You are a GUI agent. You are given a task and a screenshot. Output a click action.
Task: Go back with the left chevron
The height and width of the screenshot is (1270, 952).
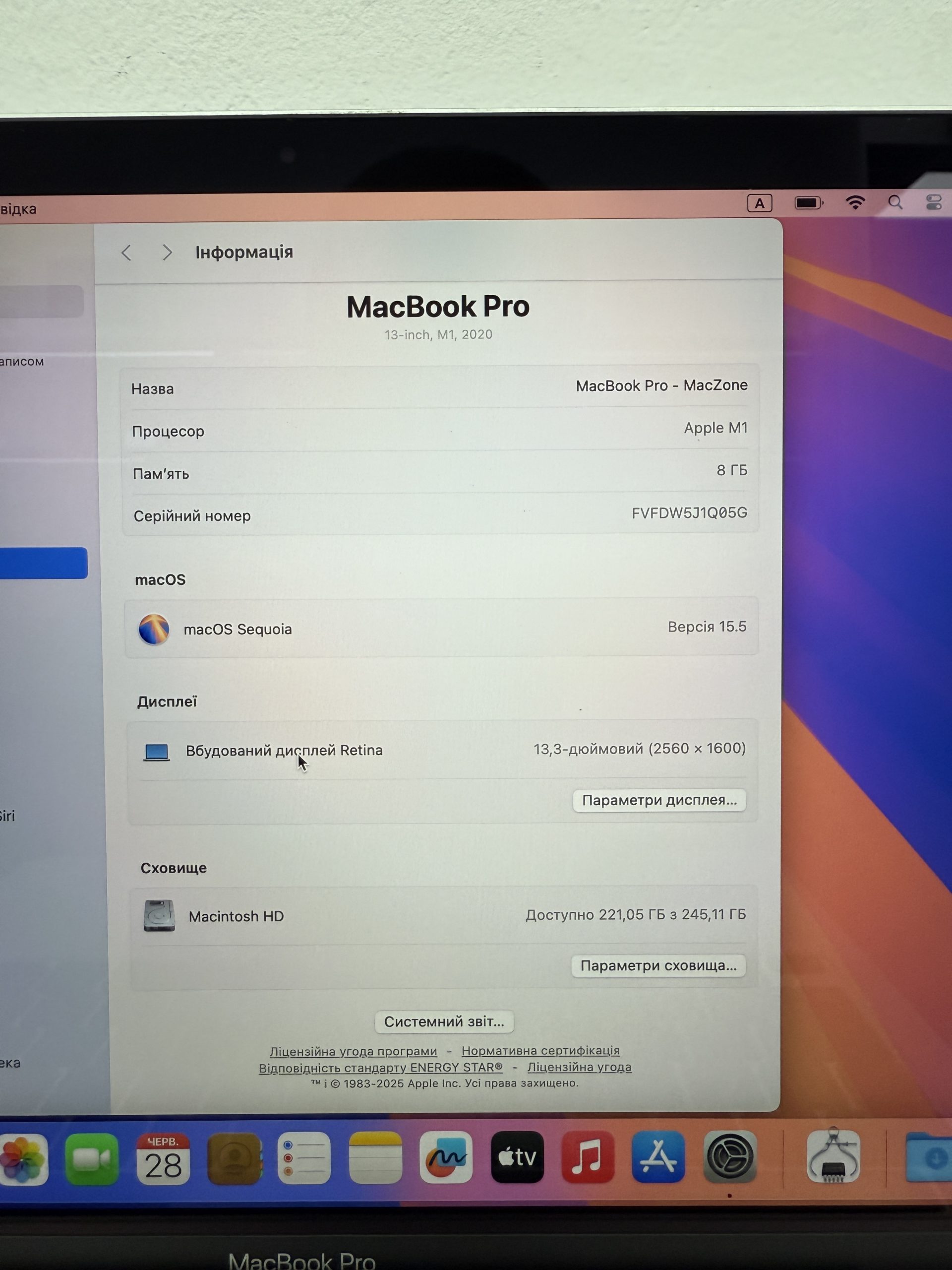click(x=126, y=253)
